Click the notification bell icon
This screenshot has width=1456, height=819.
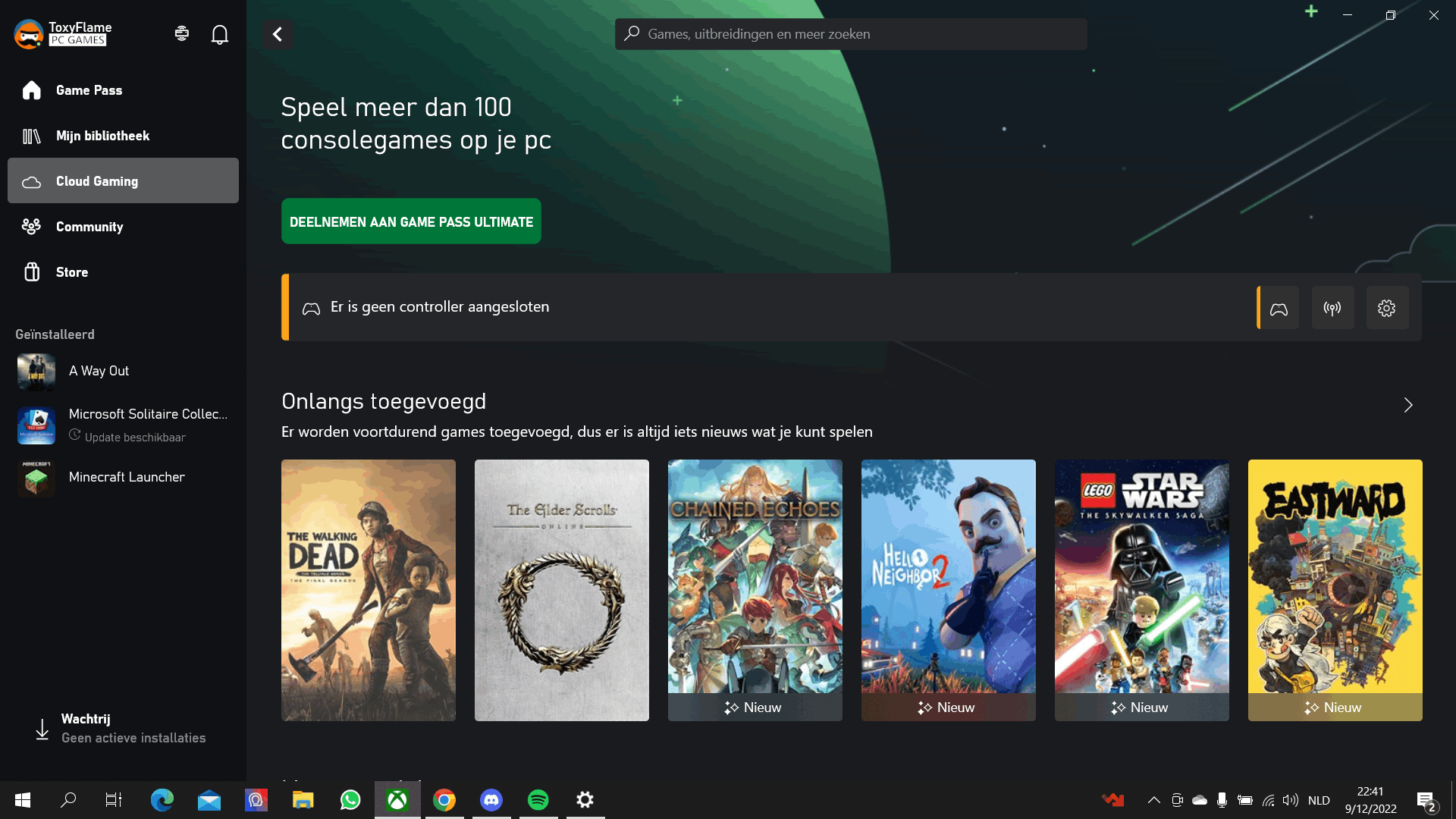tap(220, 34)
